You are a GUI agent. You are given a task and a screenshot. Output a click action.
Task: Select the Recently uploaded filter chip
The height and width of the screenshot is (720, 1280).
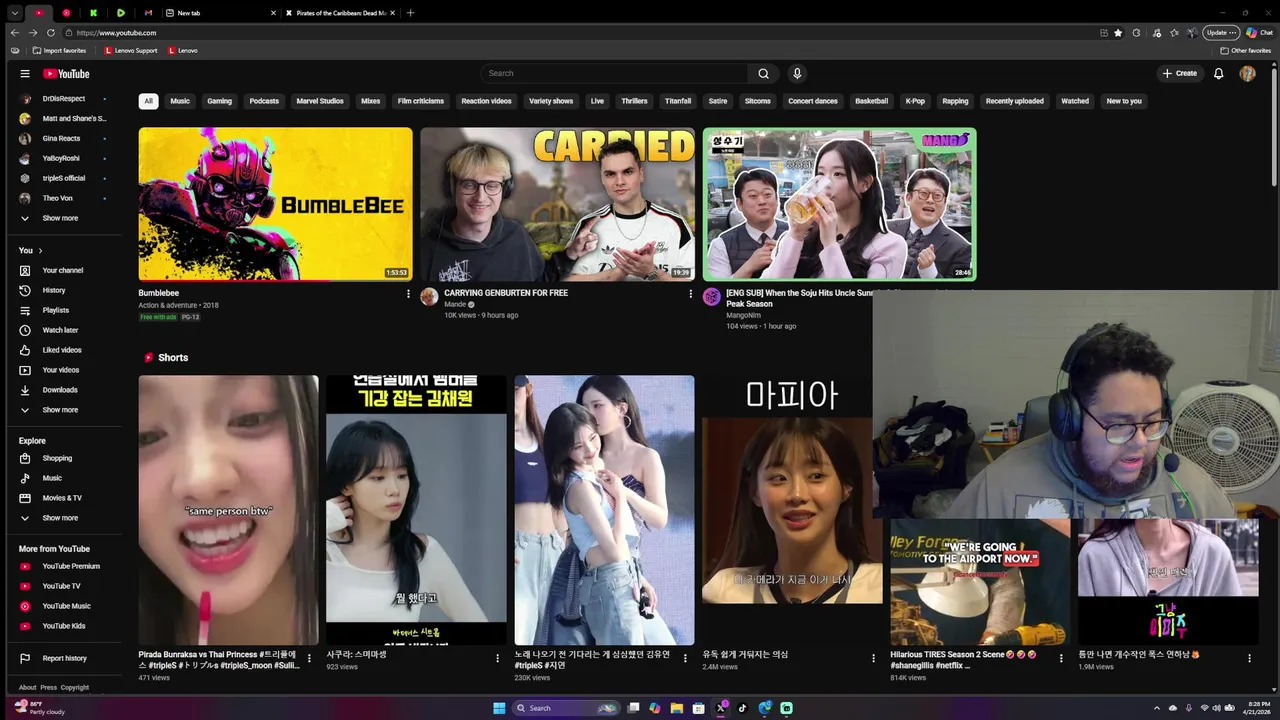1014,101
